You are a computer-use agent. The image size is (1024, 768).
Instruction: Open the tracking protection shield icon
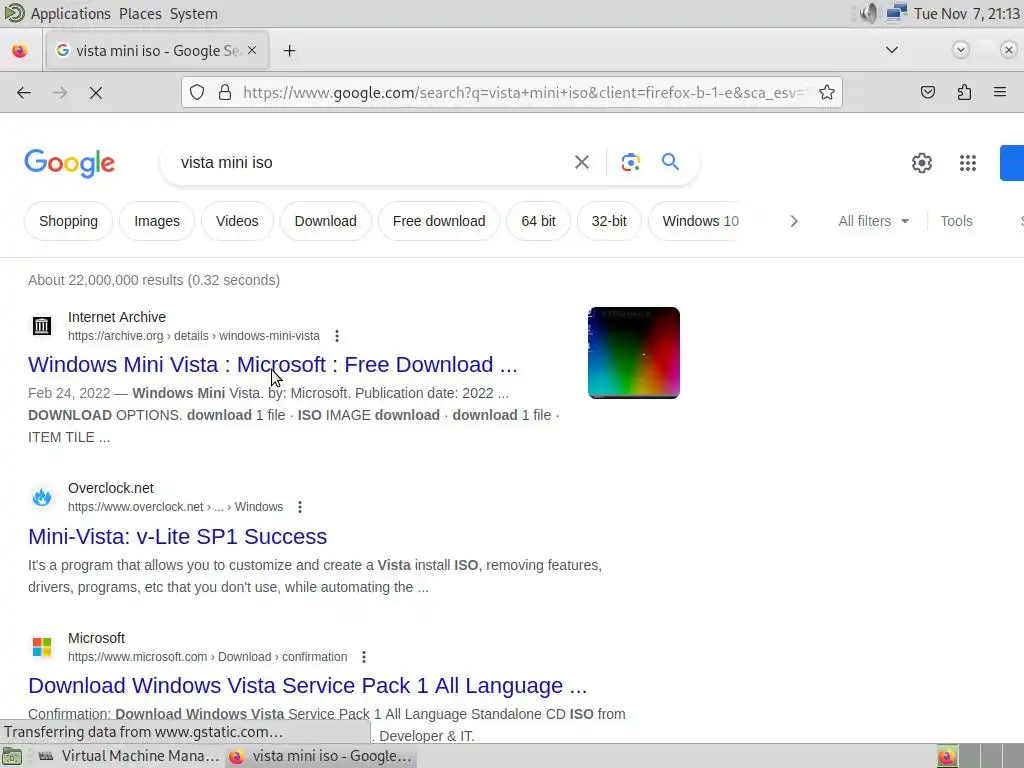click(197, 93)
